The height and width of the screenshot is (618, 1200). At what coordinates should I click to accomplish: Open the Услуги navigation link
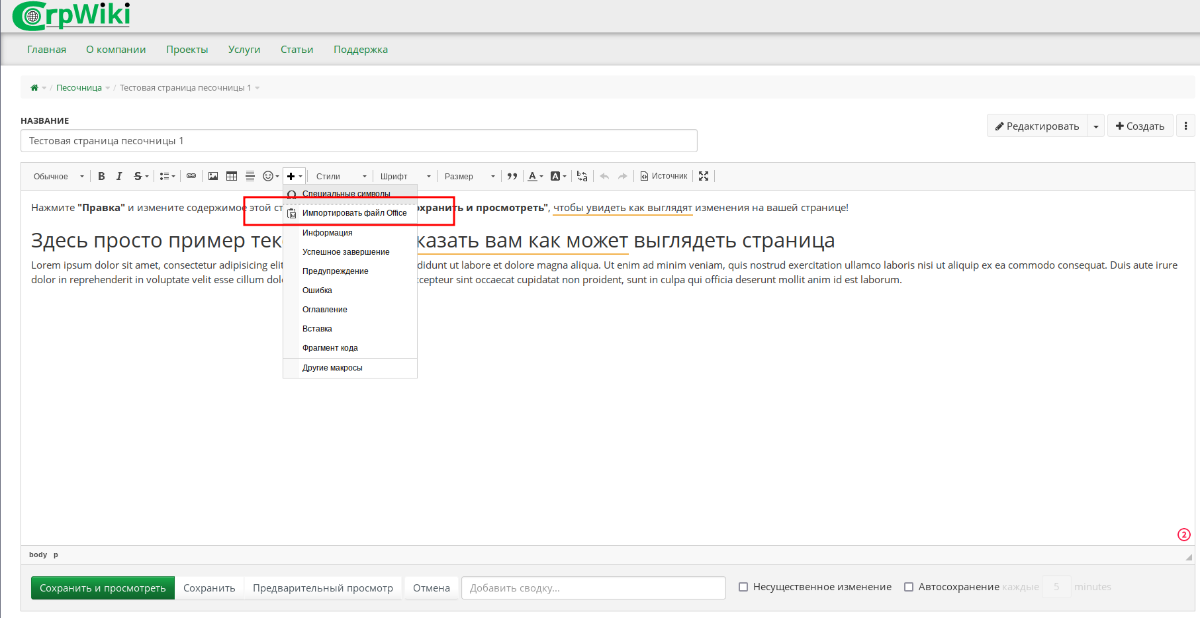(244, 49)
